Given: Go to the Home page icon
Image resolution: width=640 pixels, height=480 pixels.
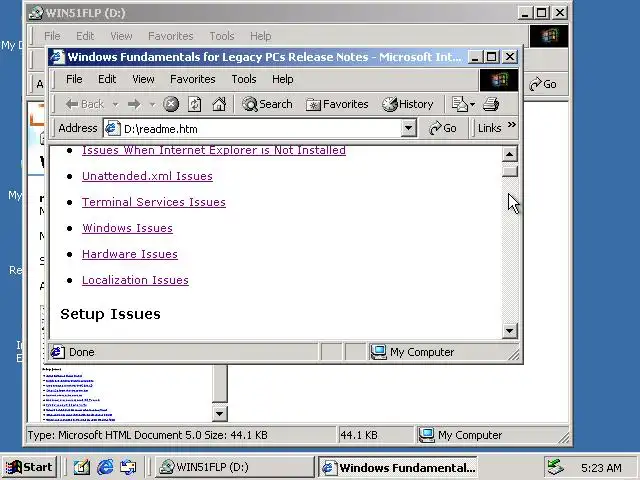Looking at the screenshot, I should pos(219,104).
